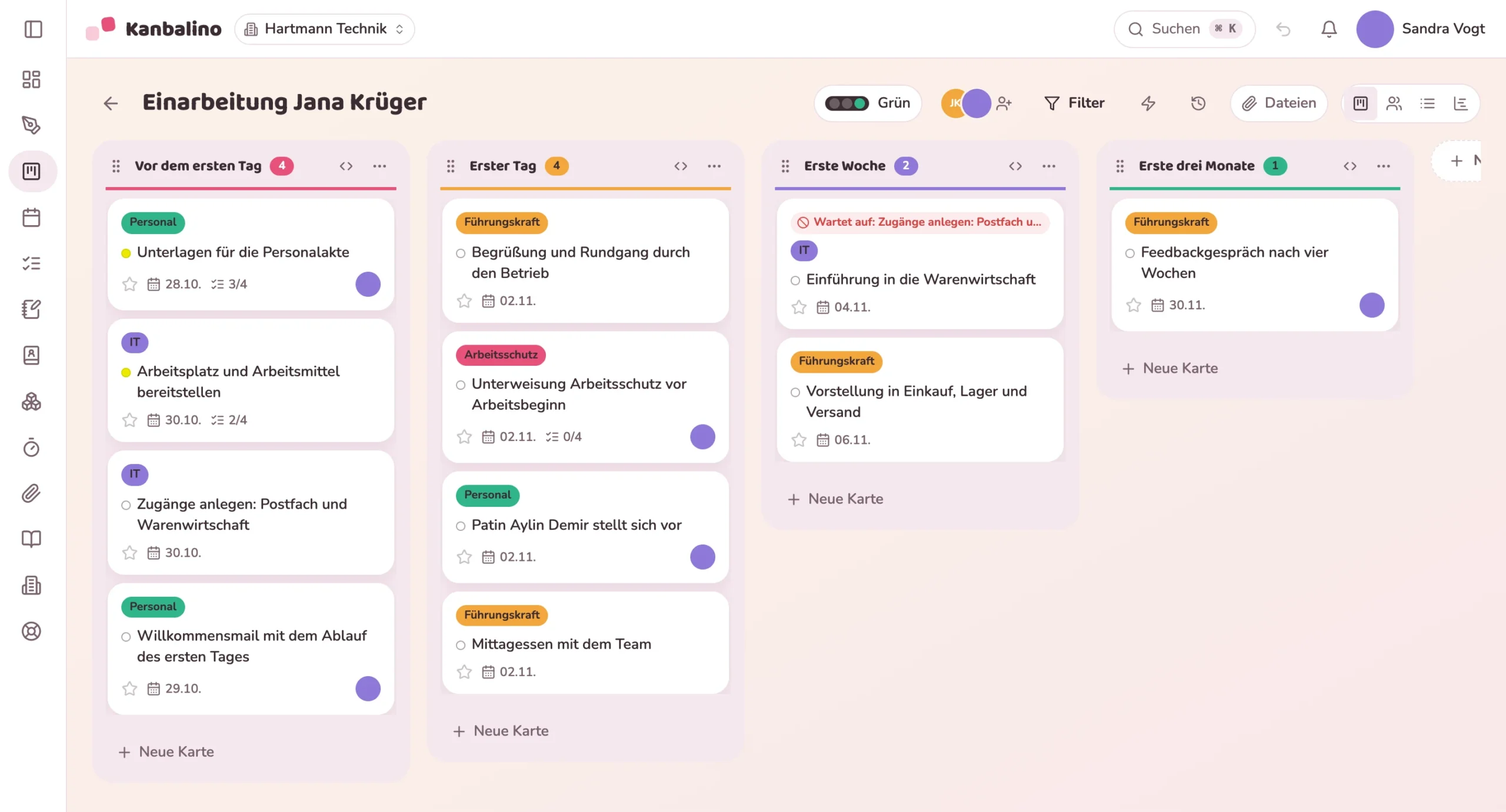Screen dimensions: 1506x812
Task: Open more options for Vor dem ersten Tag
Action: 379,166
